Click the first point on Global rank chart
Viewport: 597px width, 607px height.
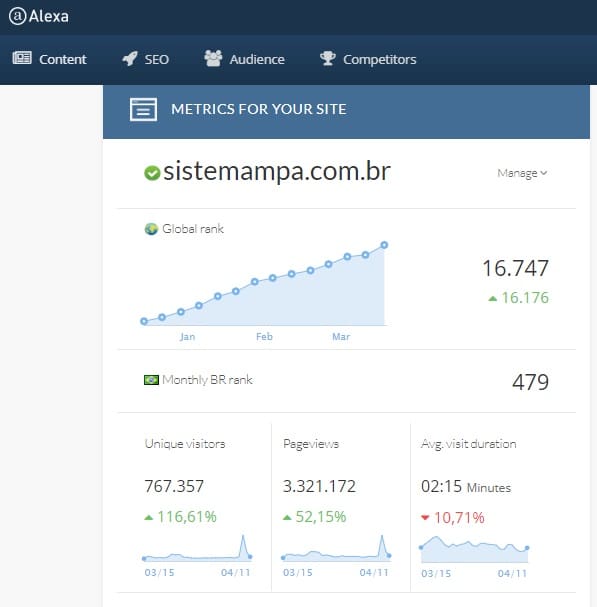(x=144, y=321)
